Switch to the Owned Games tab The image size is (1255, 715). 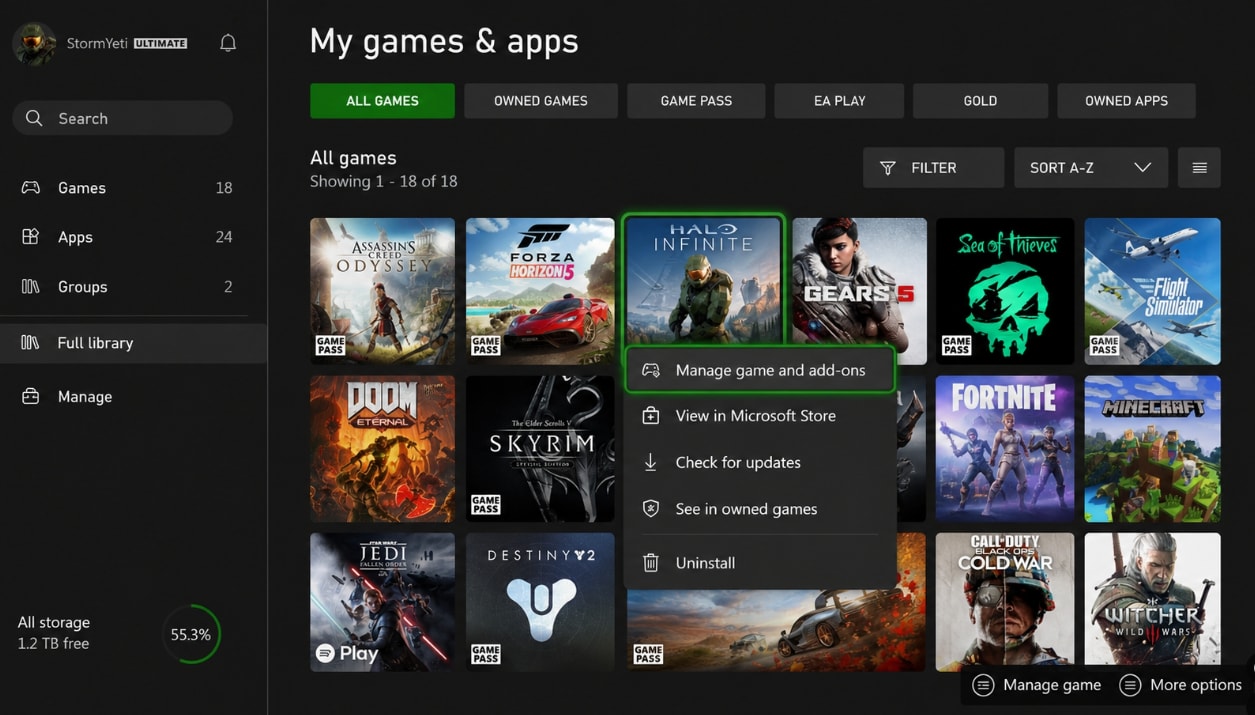pyautogui.click(x=541, y=101)
